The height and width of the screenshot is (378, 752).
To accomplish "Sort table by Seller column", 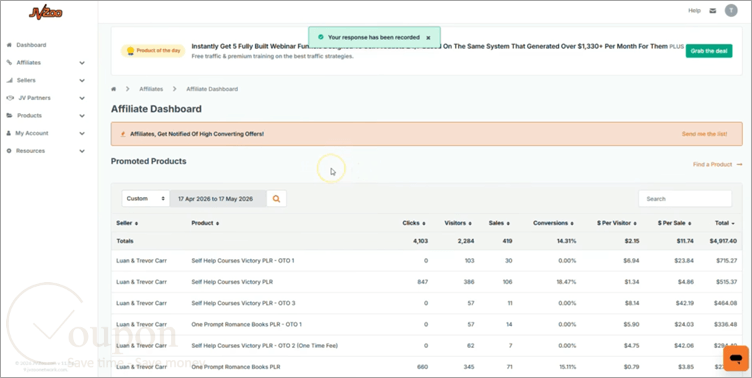I will tap(127, 223).
